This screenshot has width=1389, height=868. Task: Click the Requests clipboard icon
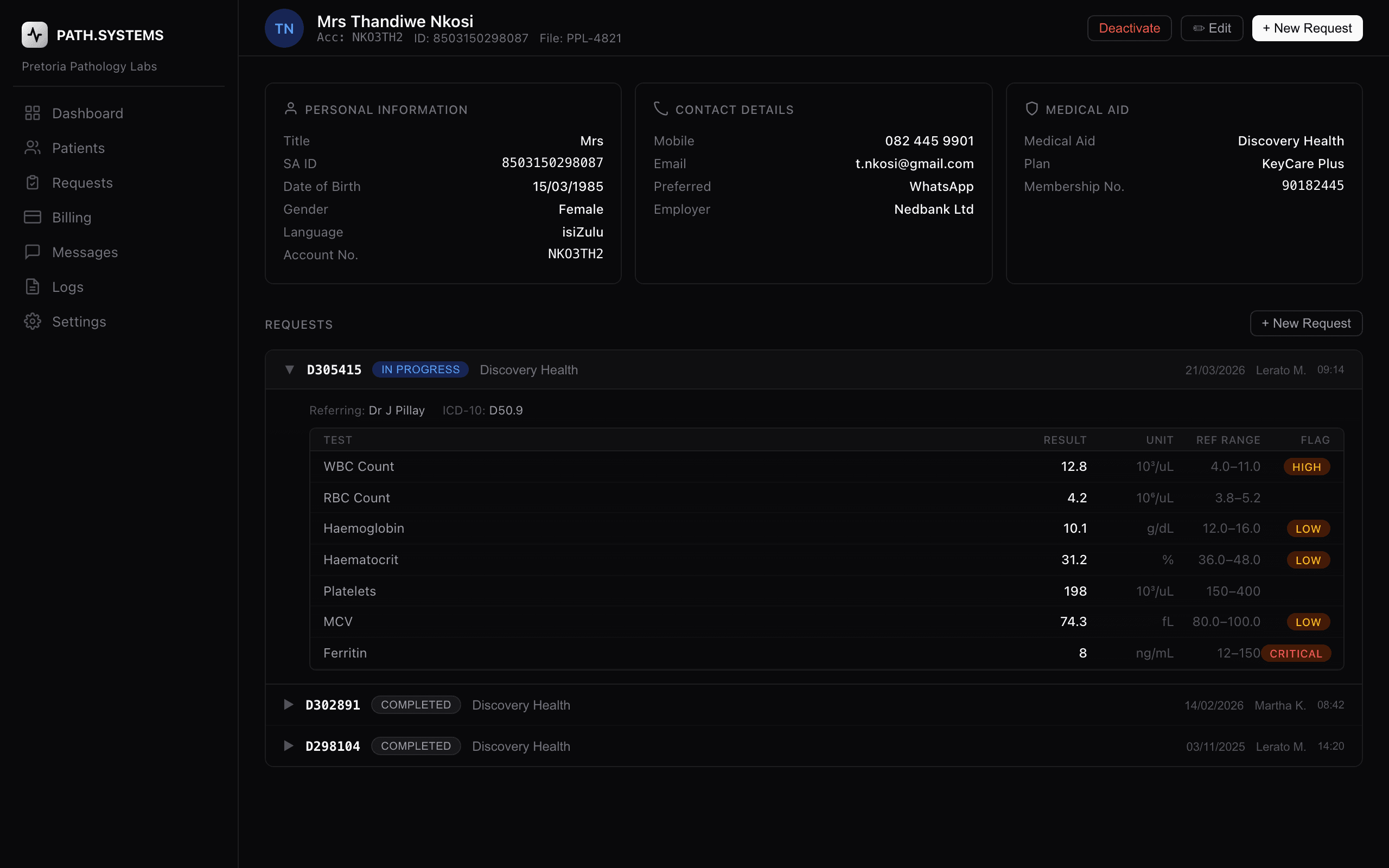tap(32, 183)
